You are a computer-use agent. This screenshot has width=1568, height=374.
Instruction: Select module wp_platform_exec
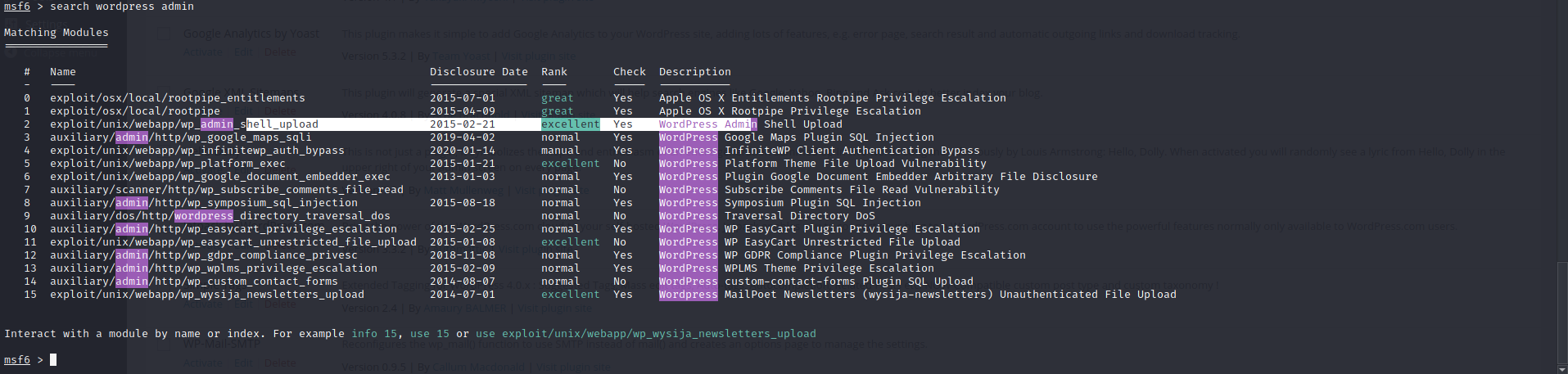[168, 164]
